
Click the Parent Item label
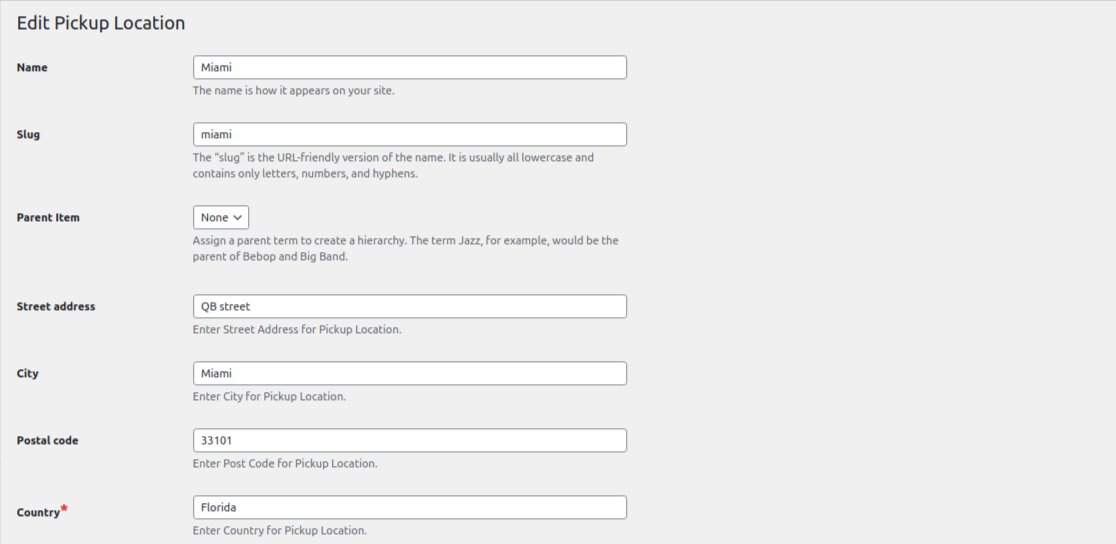[48, 218]
